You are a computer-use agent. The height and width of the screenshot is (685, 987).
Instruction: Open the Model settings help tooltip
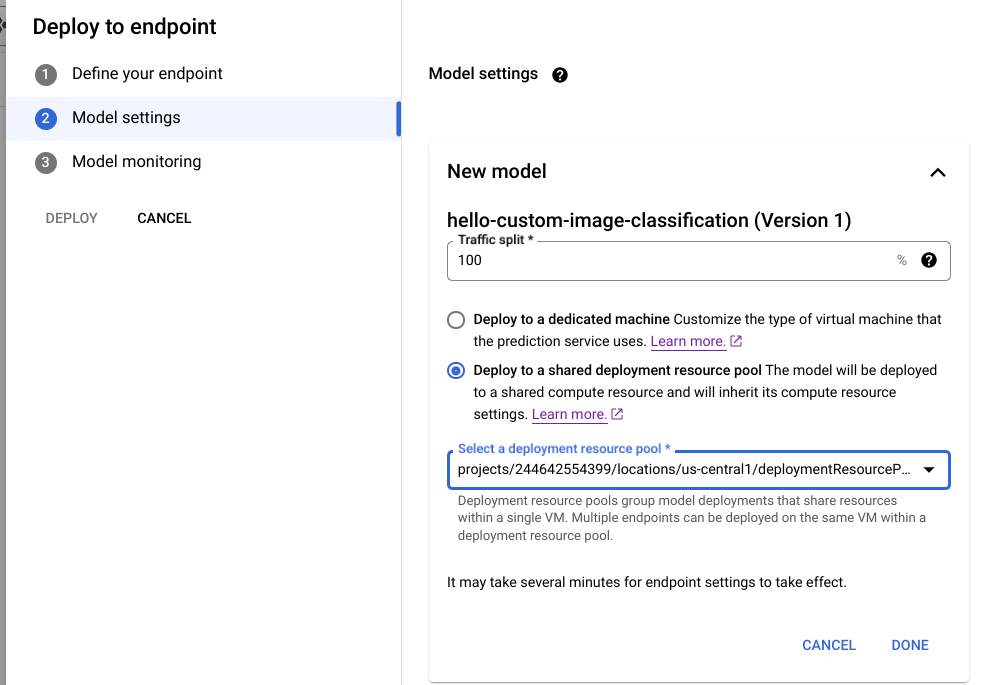click(560, 74)
